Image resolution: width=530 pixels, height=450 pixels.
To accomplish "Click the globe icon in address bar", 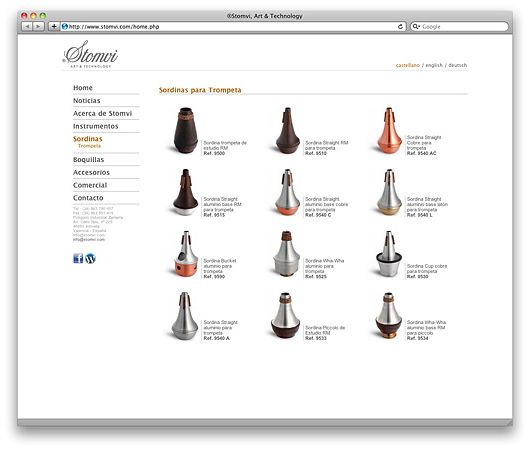I will click(x=65, y=26).
